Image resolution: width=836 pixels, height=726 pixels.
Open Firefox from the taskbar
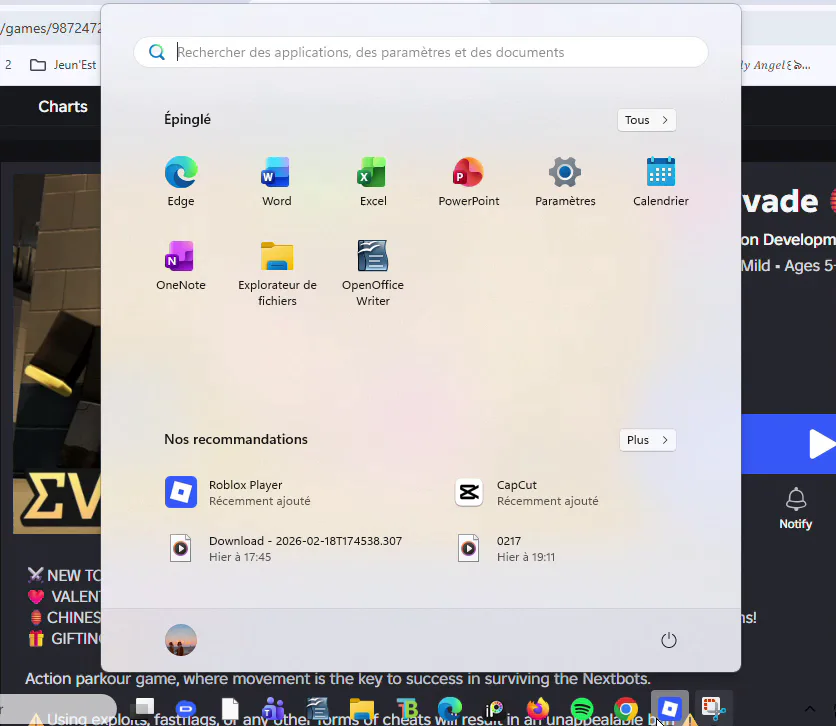coord(537,709)
